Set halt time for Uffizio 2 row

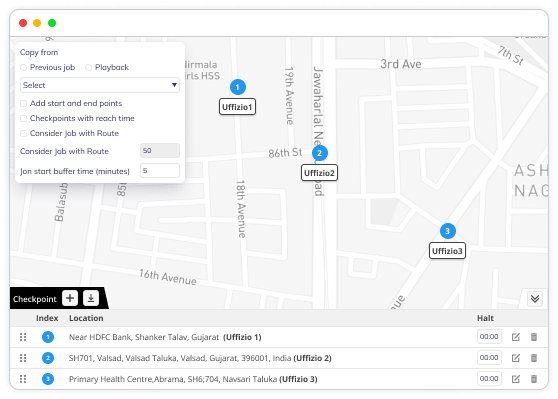pos(489,358)
